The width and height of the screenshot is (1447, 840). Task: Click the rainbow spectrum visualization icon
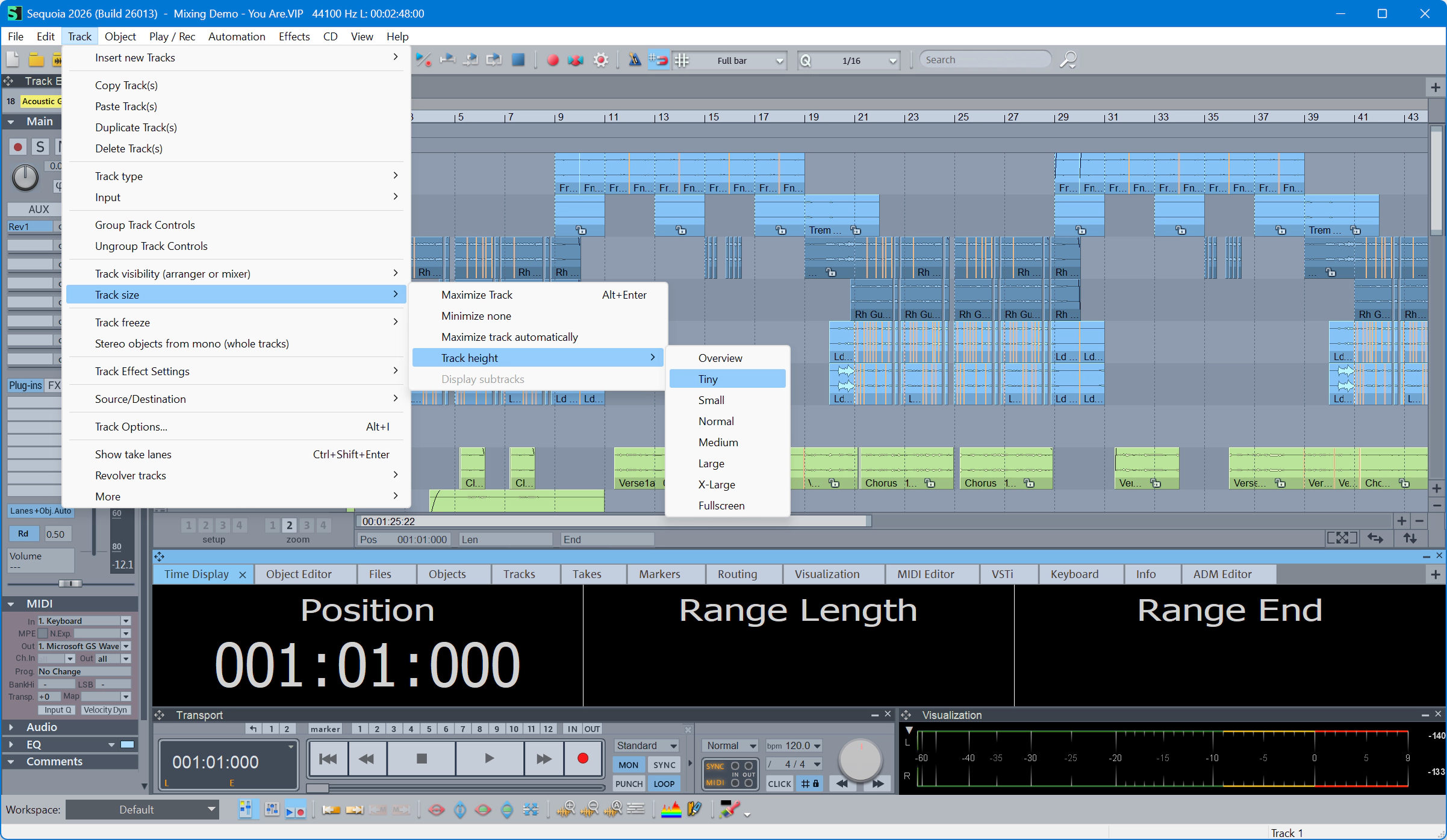coord(671,809)
